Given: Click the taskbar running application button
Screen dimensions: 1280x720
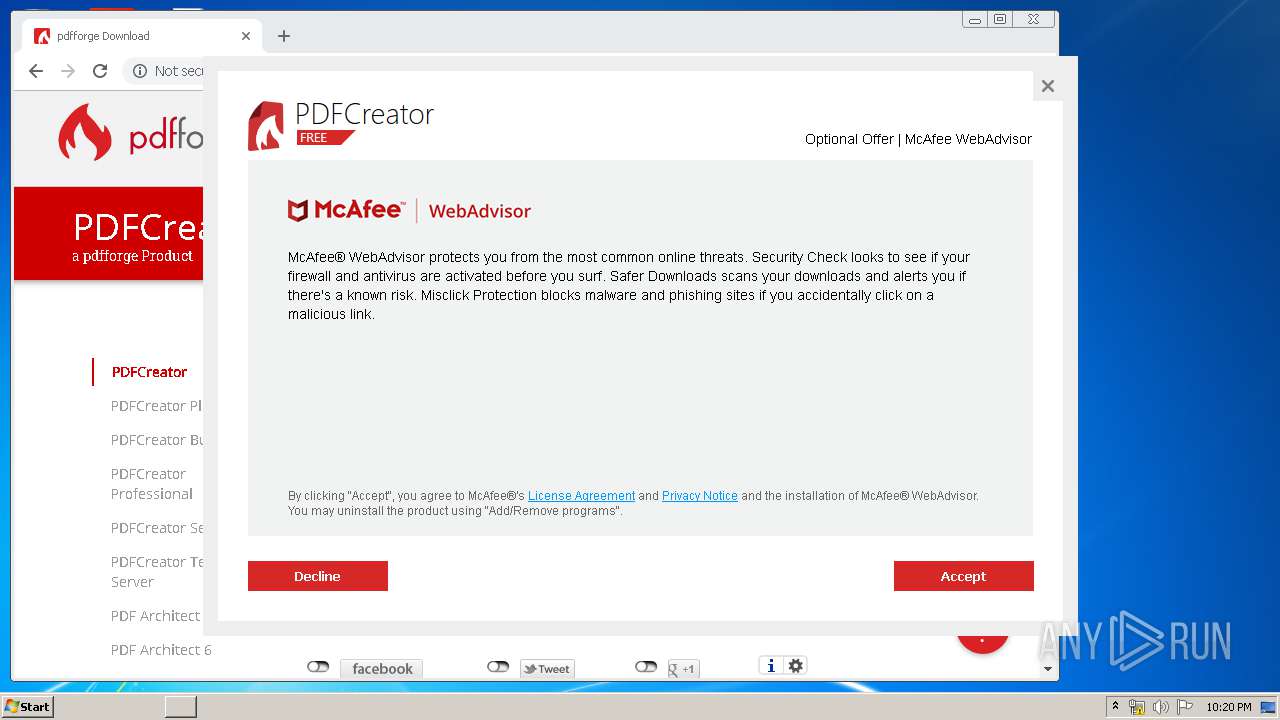Looking at the screenshot, I should tap(181, 707).
